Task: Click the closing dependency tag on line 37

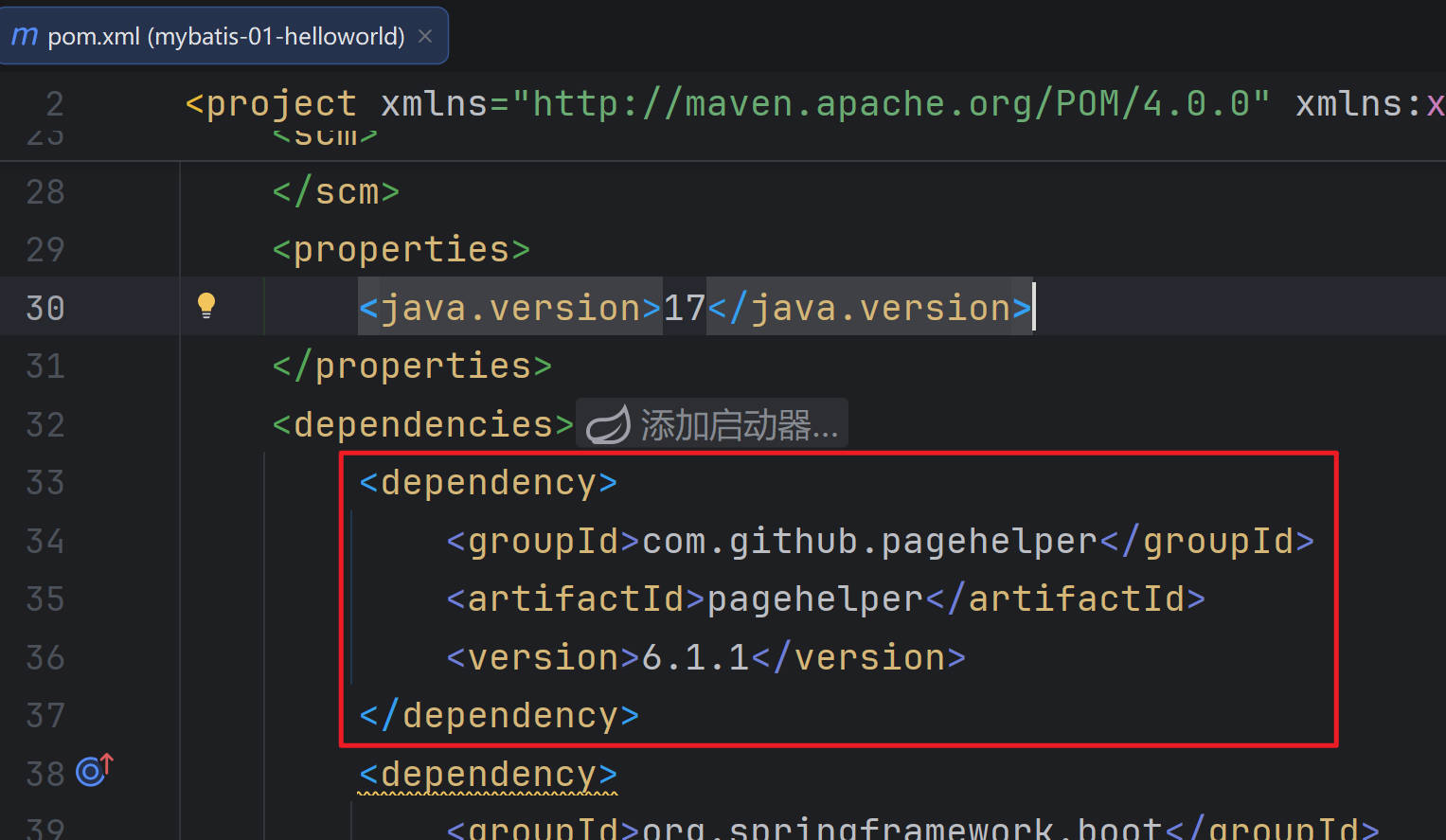Action: point(499,716)
